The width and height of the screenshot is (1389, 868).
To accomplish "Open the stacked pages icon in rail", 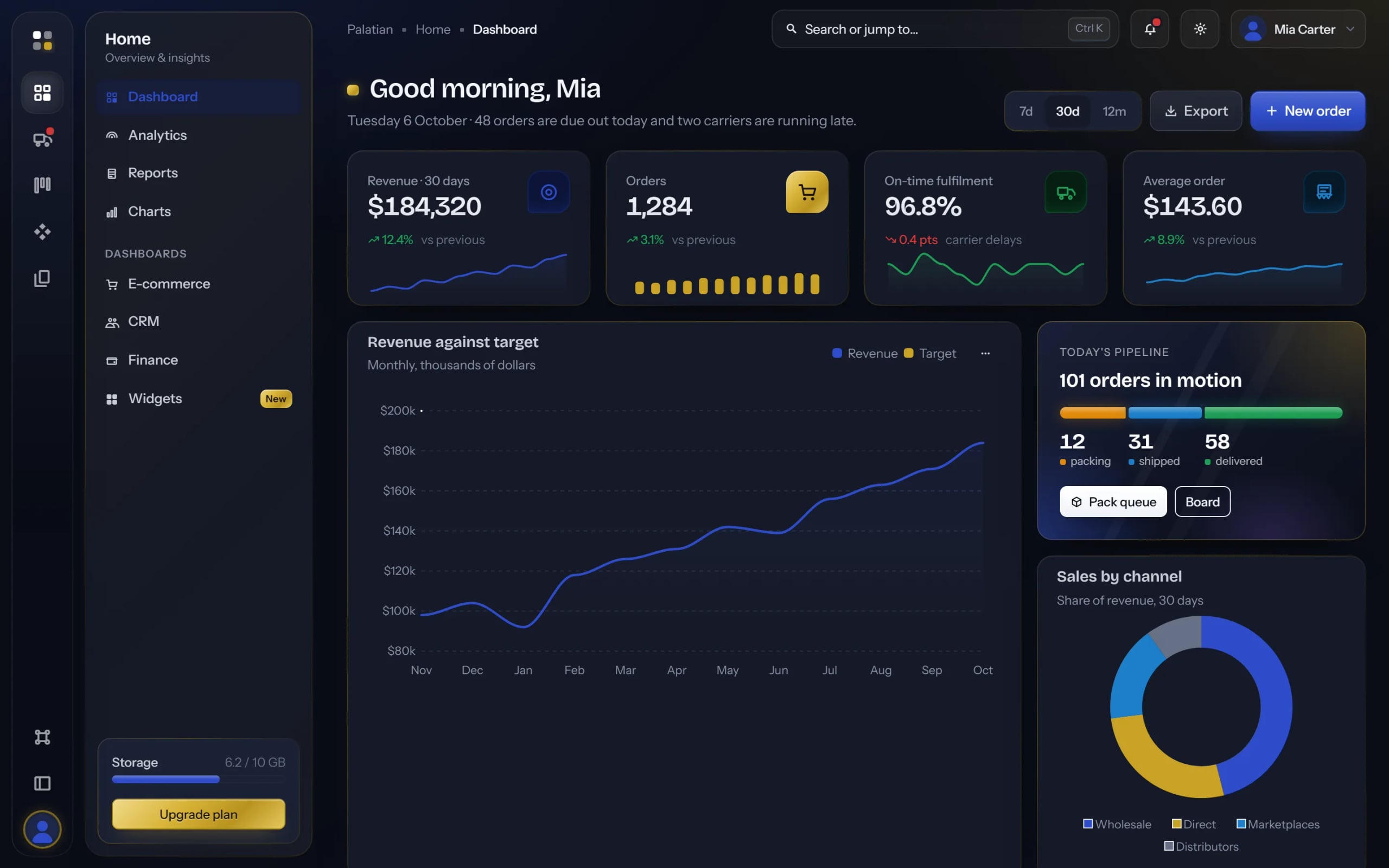I will (x=42, y=278).
